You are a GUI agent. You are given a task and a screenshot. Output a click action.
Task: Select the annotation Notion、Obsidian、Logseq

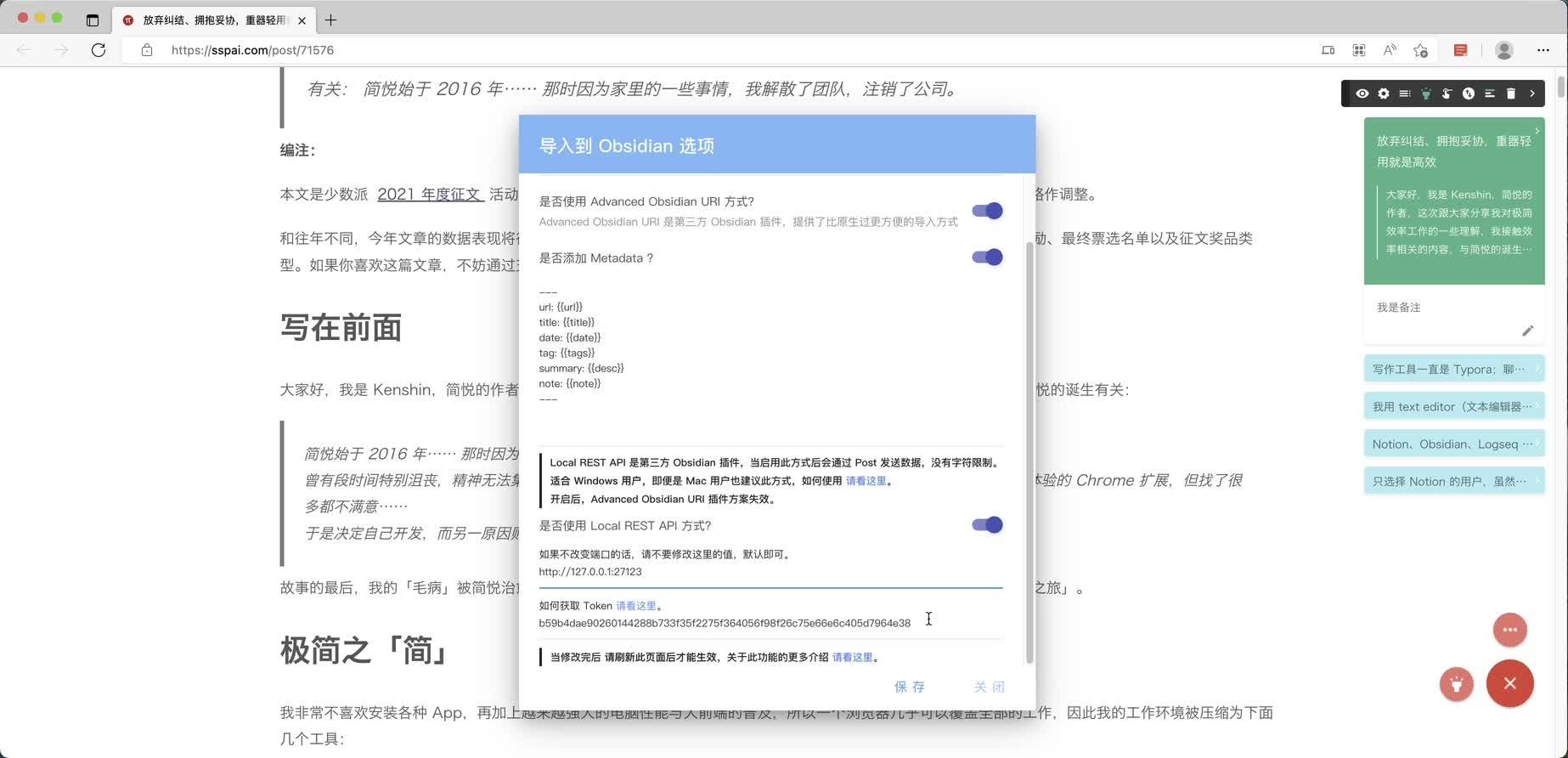1454,444
